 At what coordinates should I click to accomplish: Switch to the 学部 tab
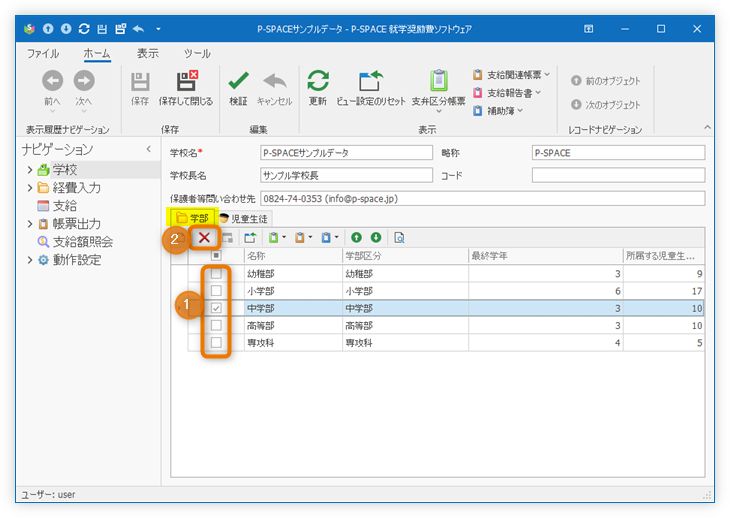(x=192, y=218)
